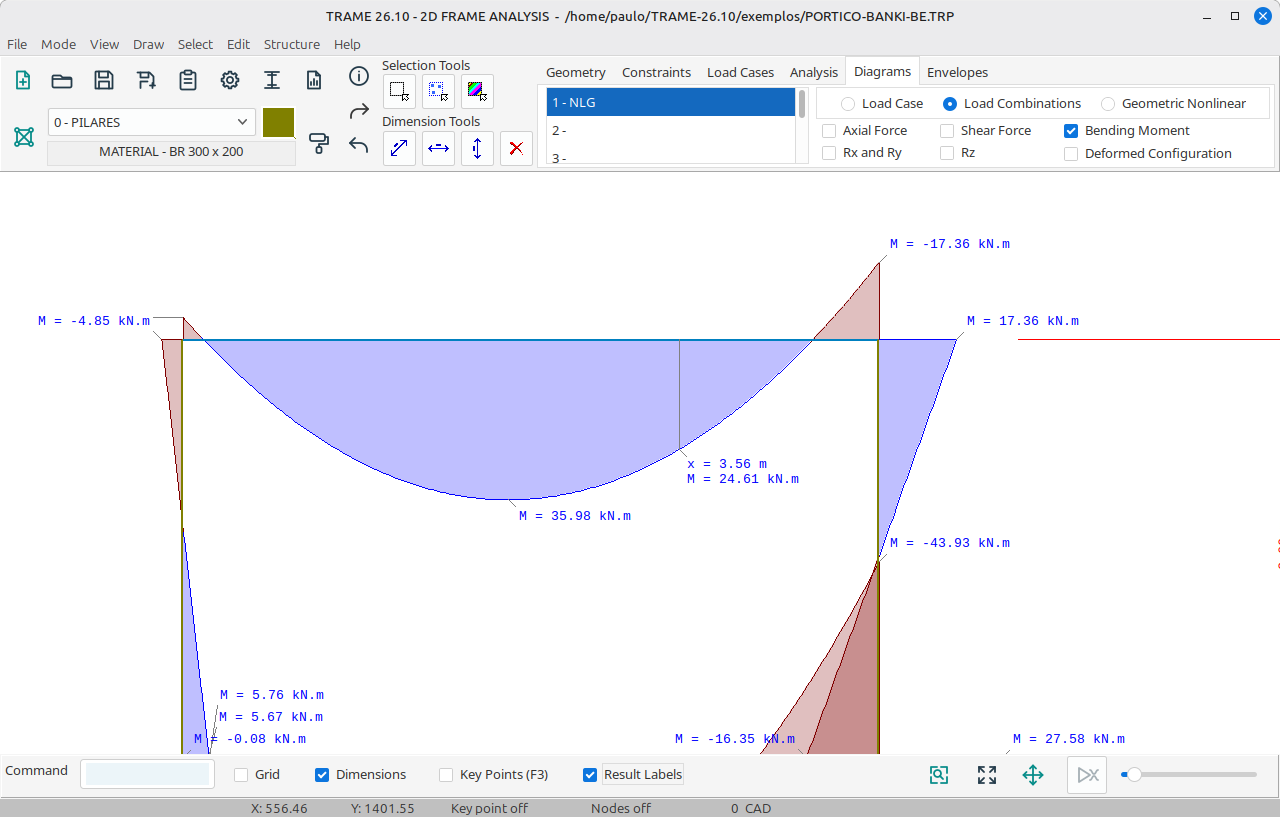The image size is (1280, 817).
Task: Activate the paint roller format tool
Action: 319,144
